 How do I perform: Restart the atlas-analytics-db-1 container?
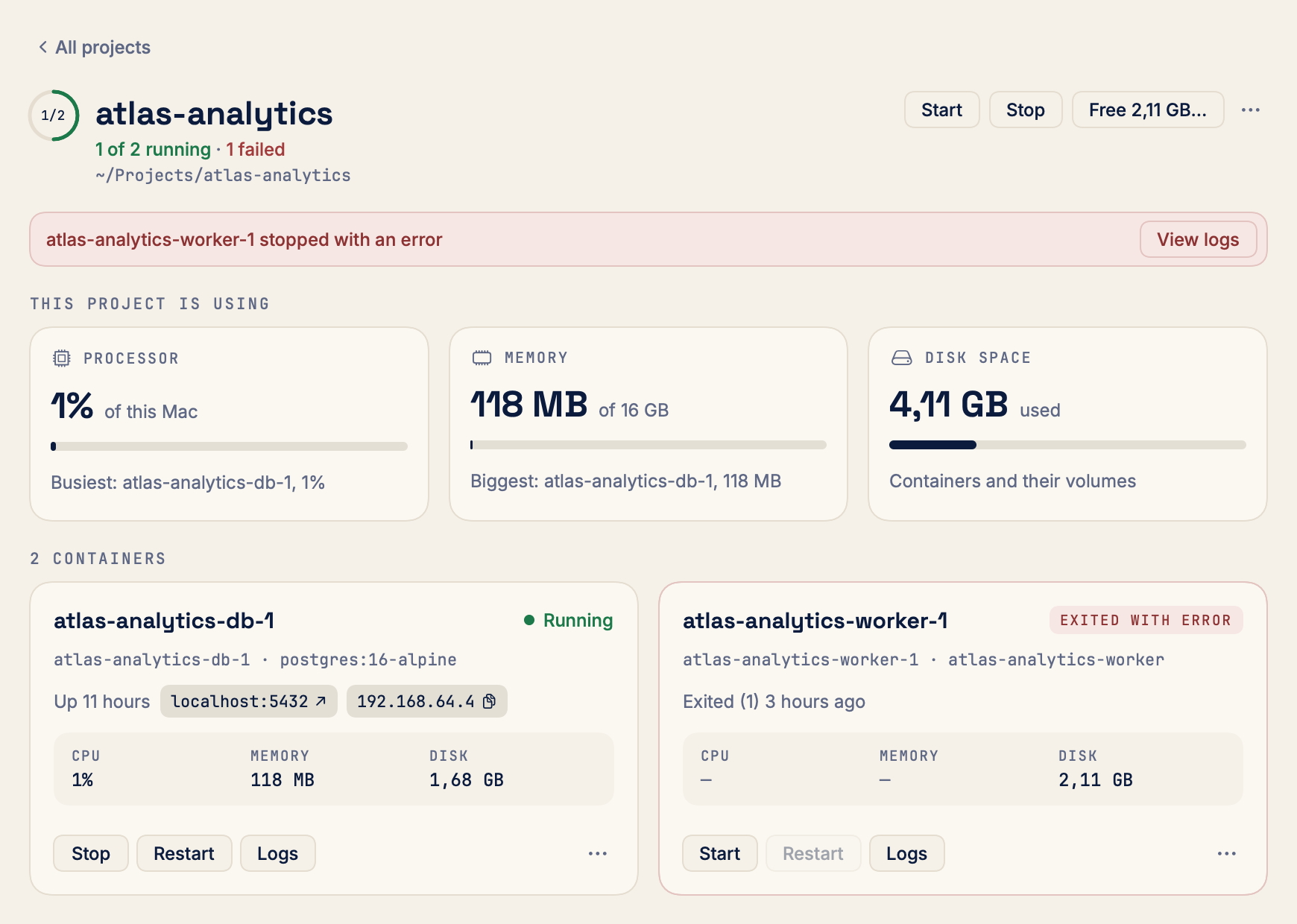(184, 853)
